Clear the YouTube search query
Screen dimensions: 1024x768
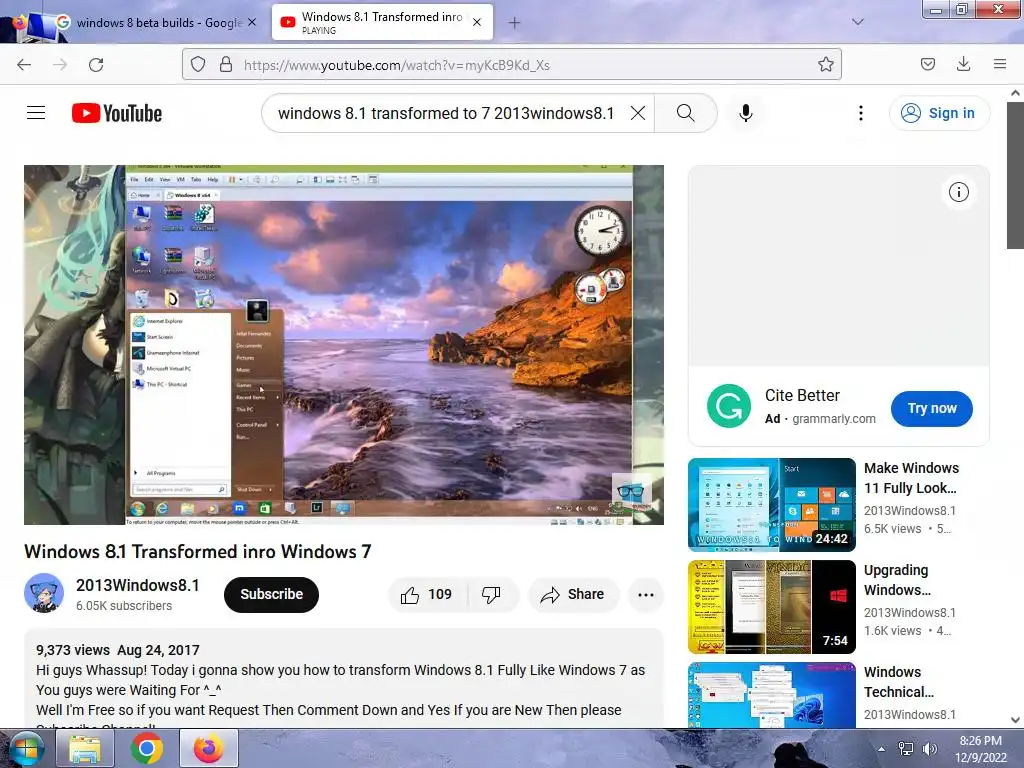point(638,113)
